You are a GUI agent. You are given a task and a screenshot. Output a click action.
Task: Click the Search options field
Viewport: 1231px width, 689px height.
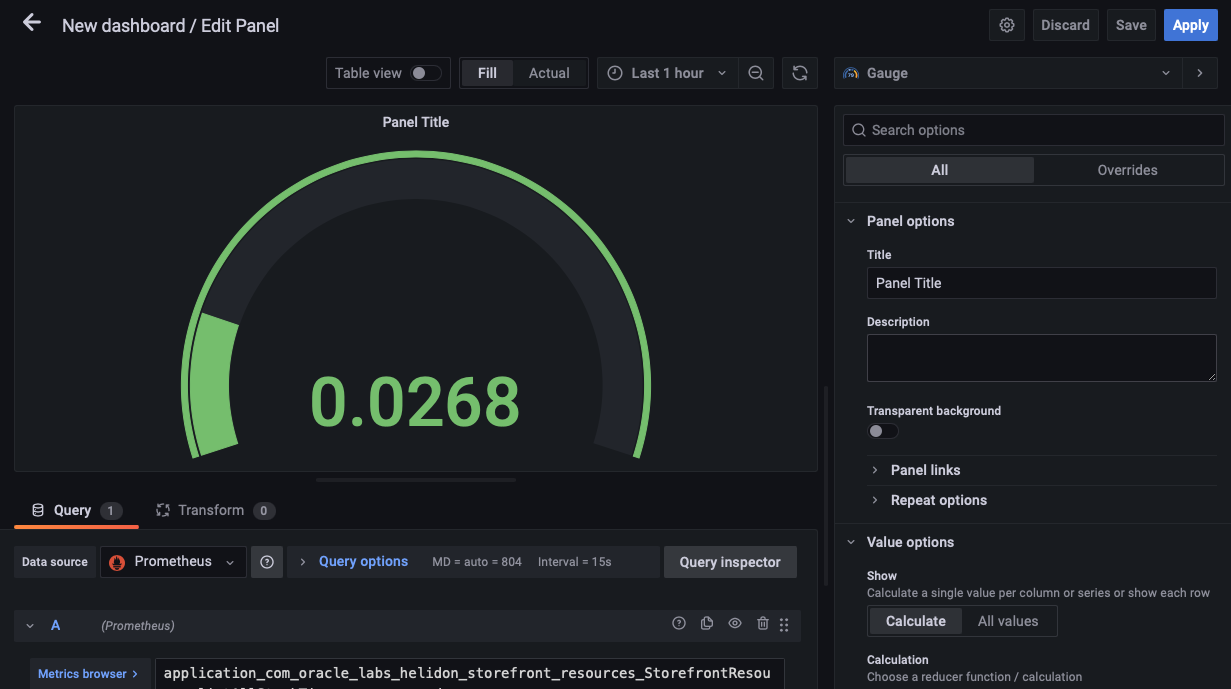(1034, 130)
